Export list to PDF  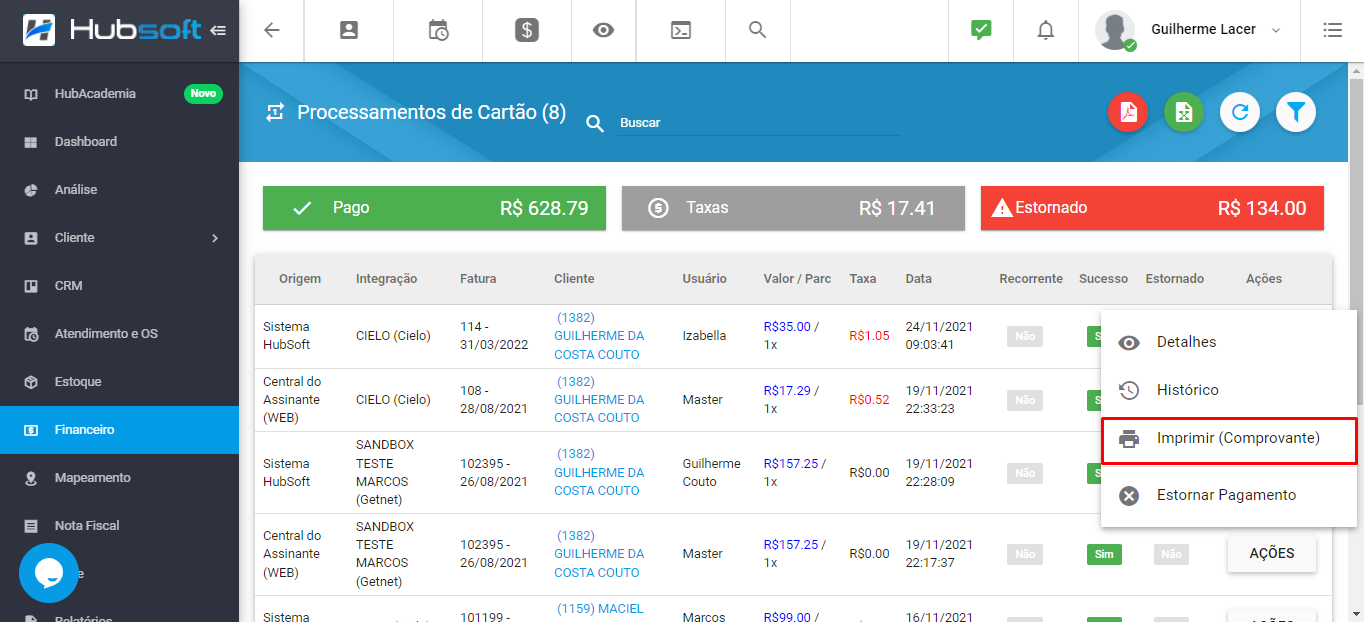coord(1128,112)
